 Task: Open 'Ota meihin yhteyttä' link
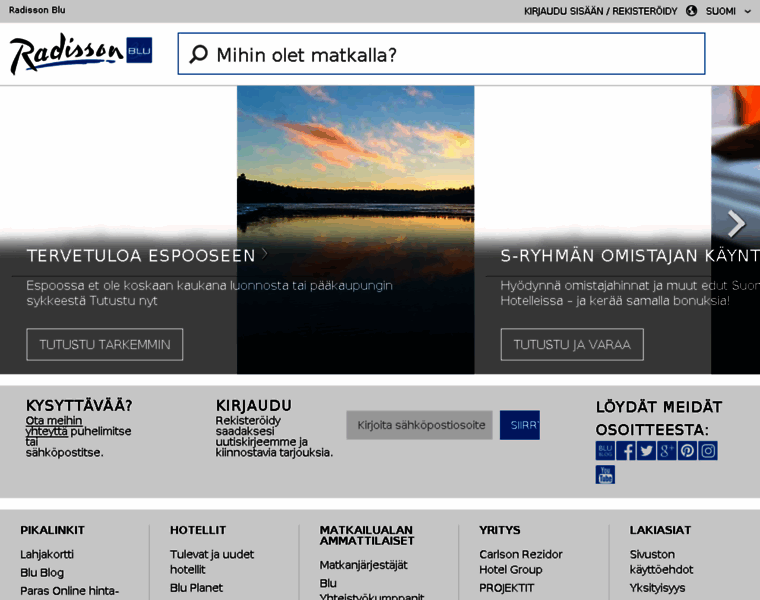click(x=54, y=426)
